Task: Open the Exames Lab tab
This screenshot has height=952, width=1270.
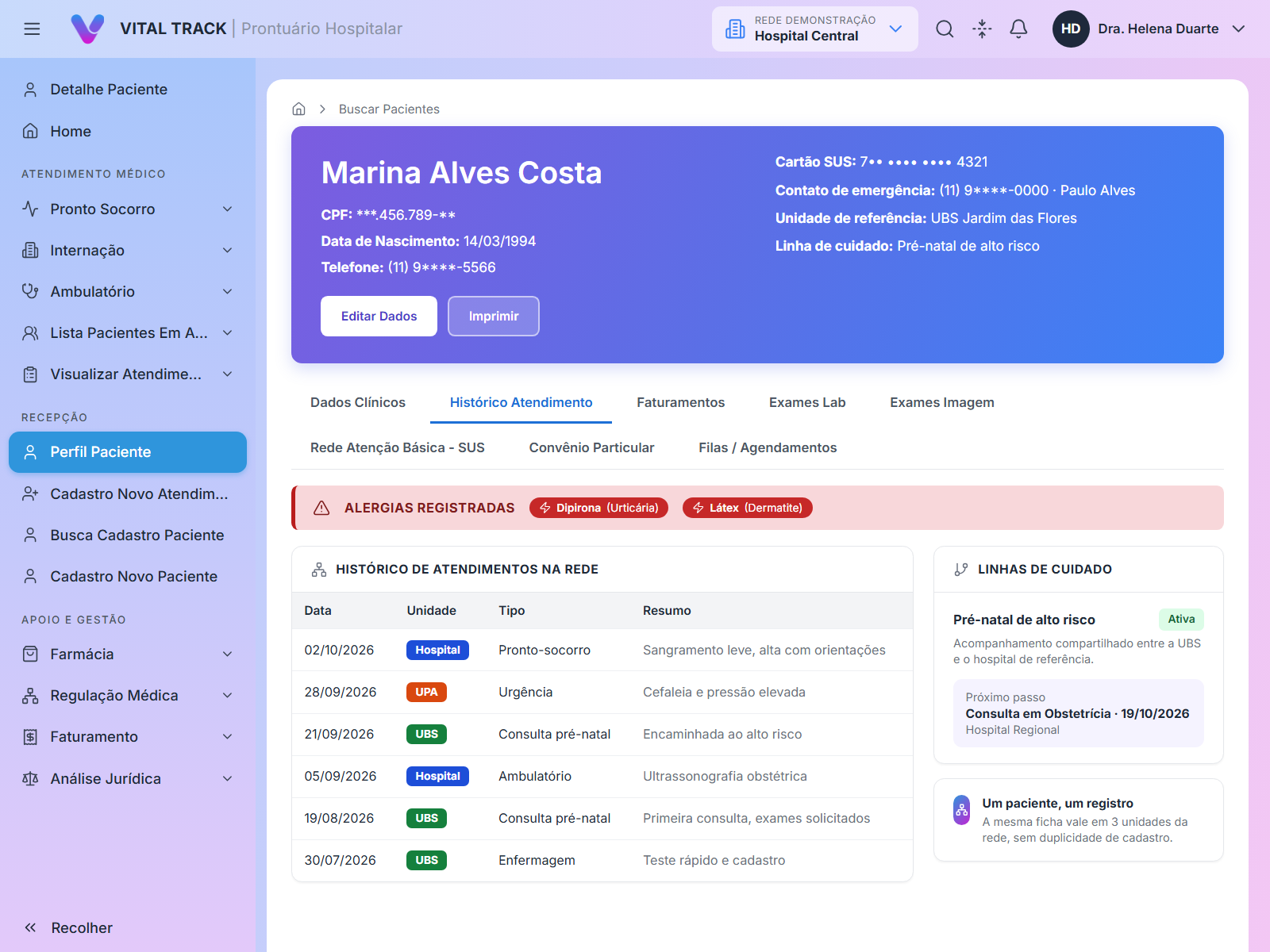Action: click(807, 402)
